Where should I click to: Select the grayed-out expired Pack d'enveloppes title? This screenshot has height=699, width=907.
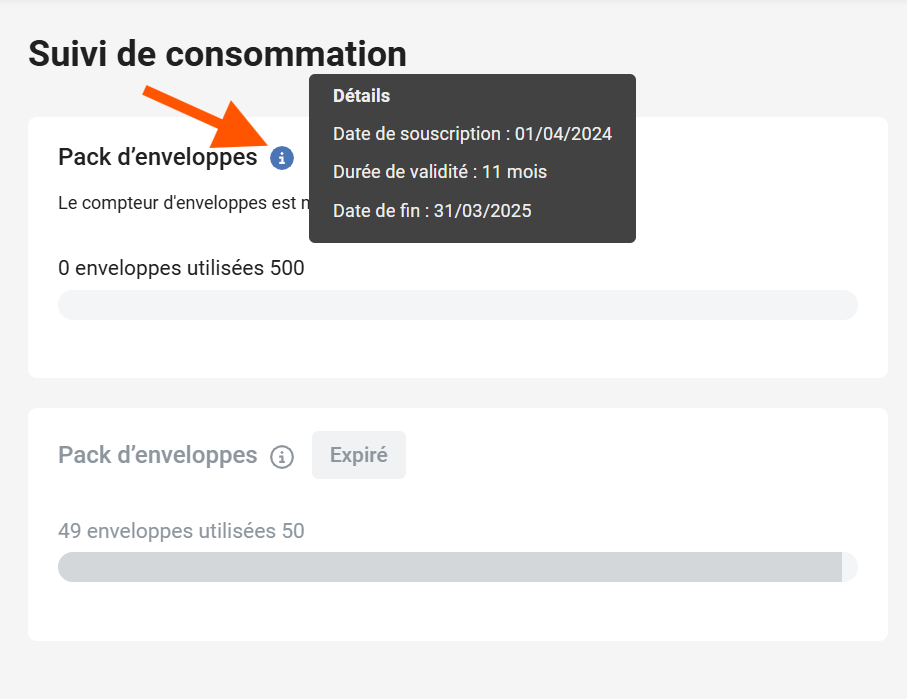click(x=158, y=455)
